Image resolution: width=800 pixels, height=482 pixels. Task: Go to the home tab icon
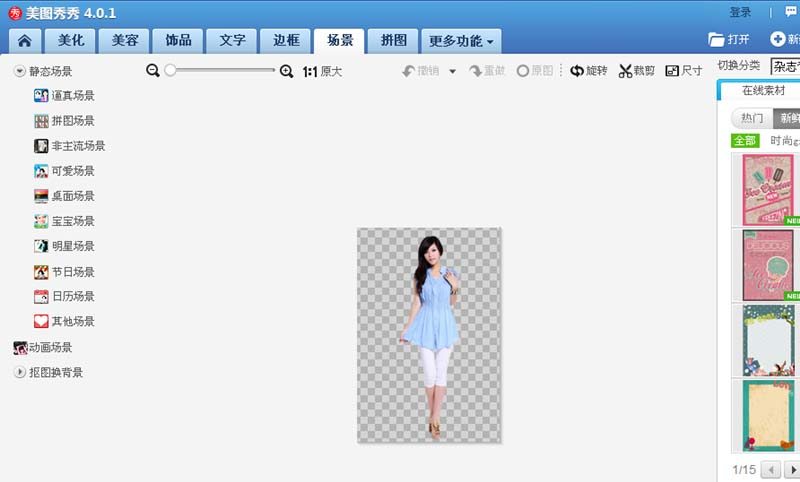tap(24, 41)
